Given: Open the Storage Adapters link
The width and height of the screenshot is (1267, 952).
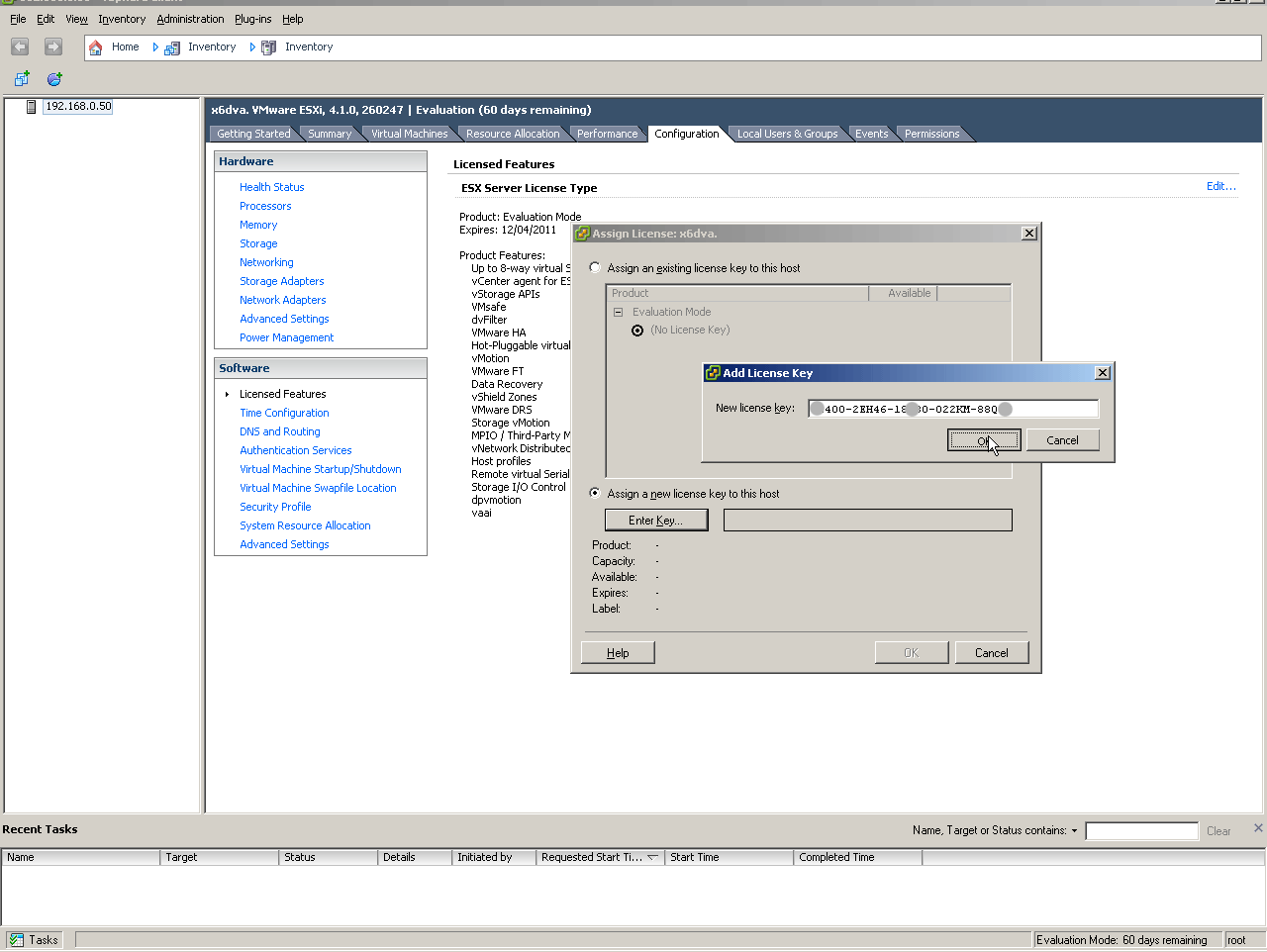Looking at the screenshot, I should [x=282, y=281].
